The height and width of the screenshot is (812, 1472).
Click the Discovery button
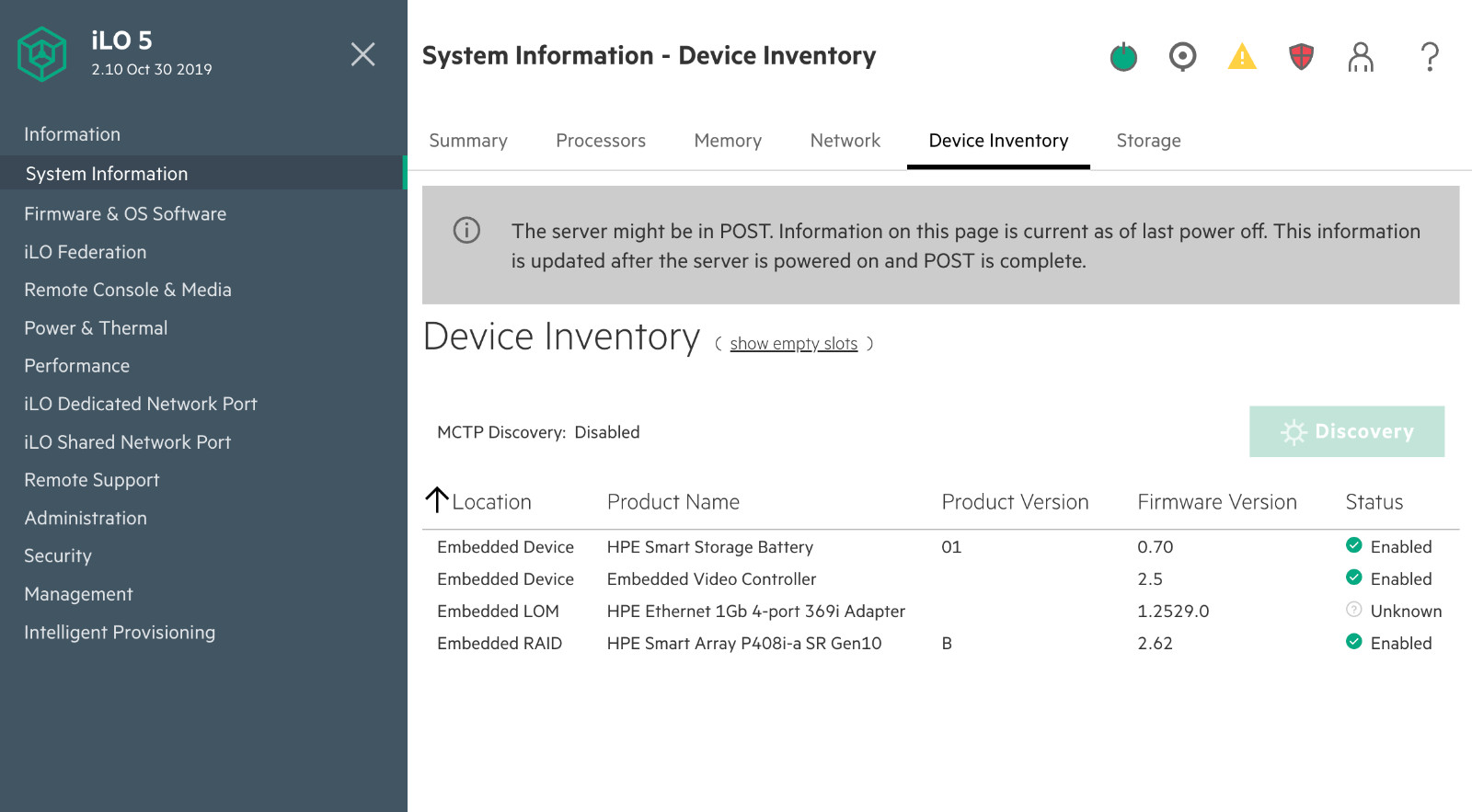(x=1347, y=431)
